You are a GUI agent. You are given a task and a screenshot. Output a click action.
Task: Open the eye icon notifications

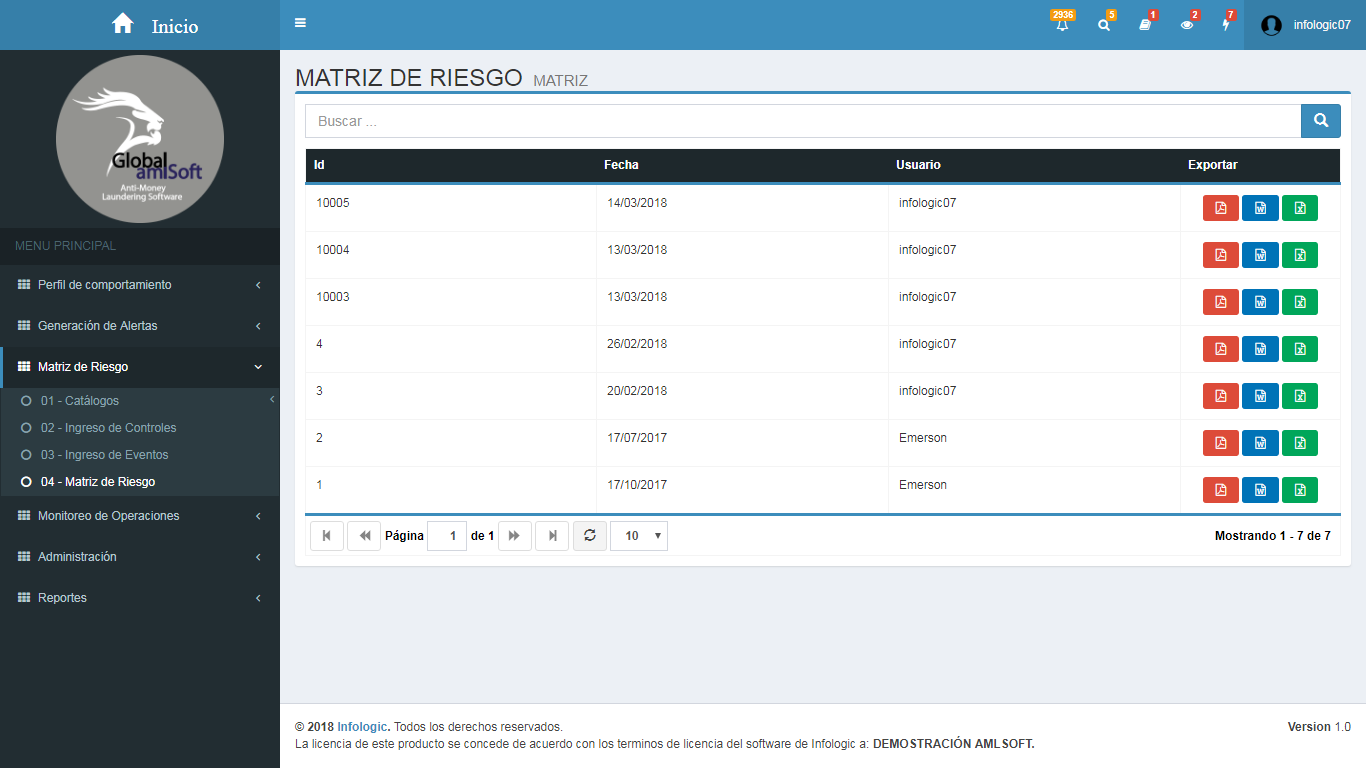pyautogui.click(x=1187, y=25)
